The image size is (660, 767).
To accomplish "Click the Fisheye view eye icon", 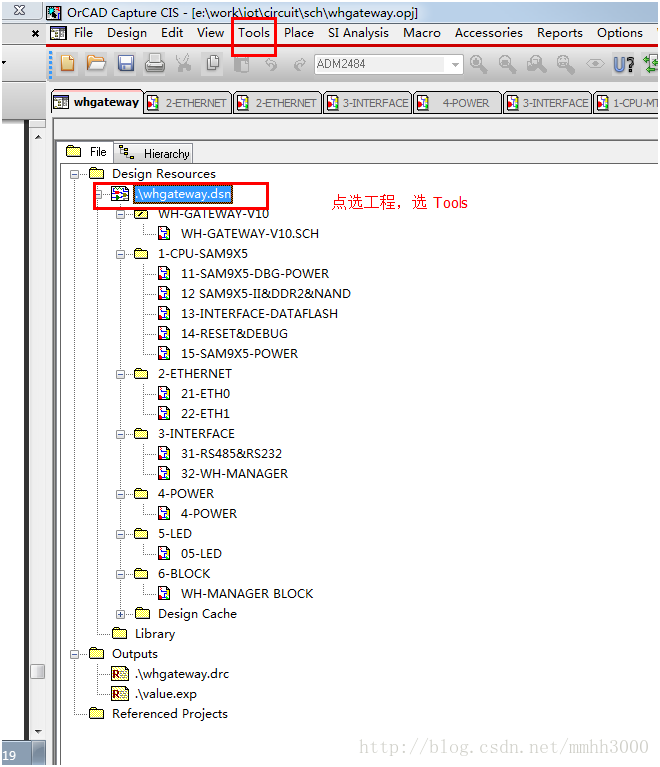I will 595,64.
